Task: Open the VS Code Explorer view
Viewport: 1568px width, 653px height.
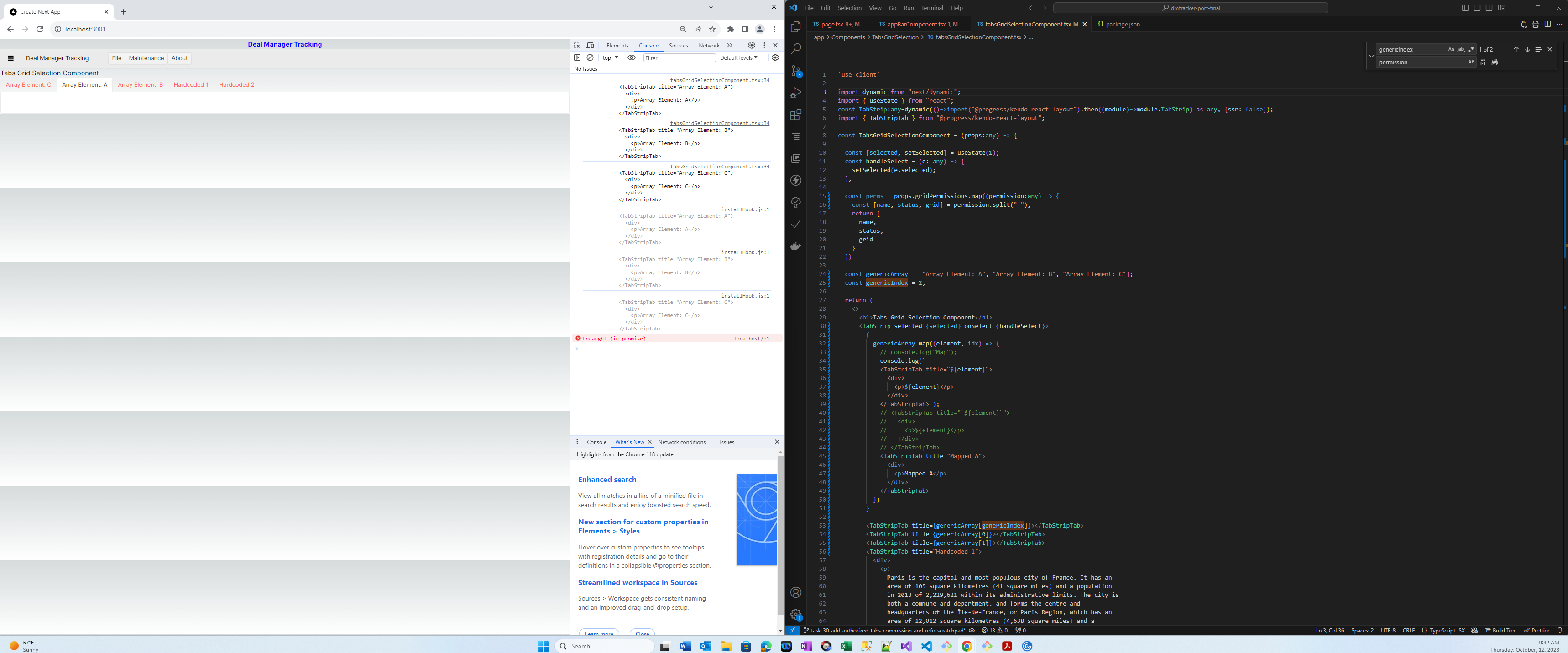Action: tap(795, 27)
